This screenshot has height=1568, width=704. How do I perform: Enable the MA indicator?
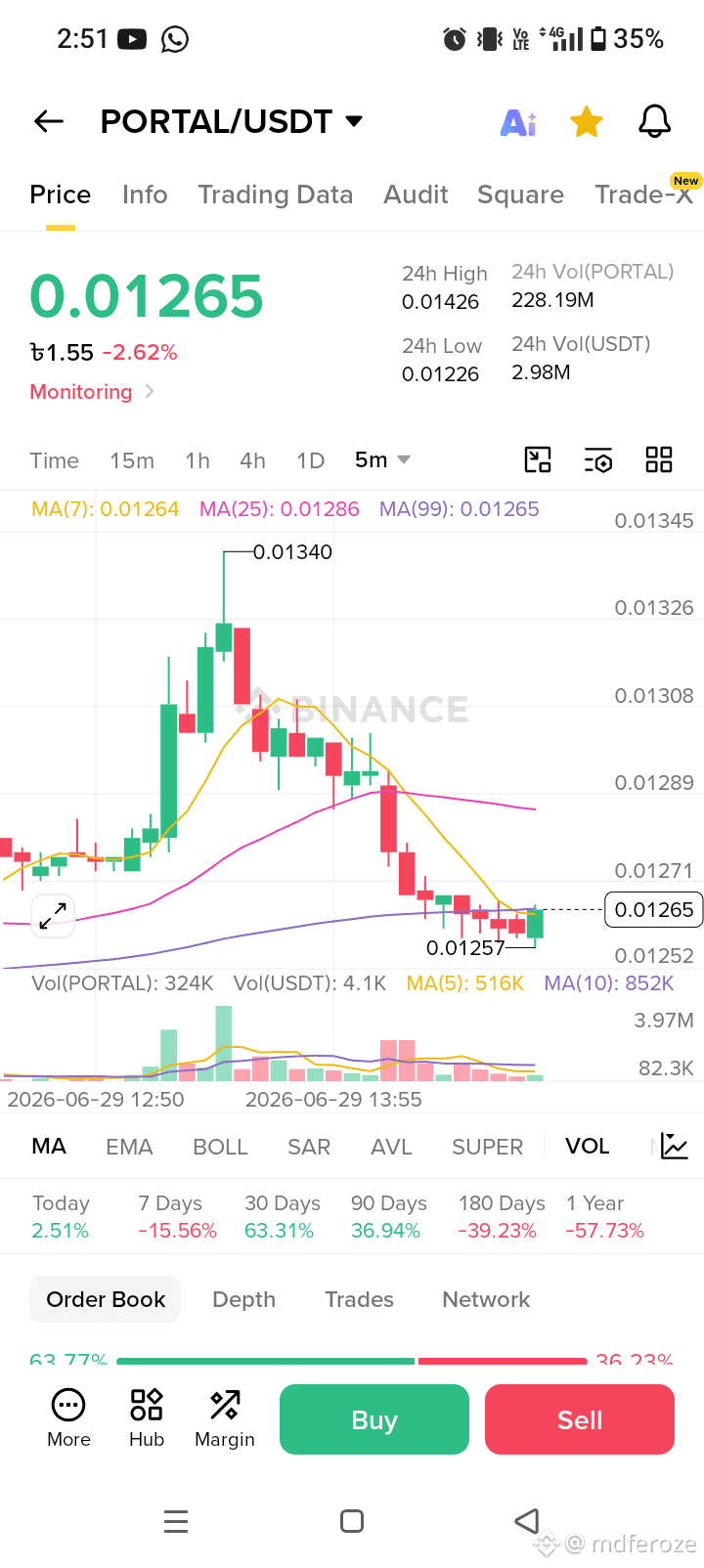(49, 1147)
